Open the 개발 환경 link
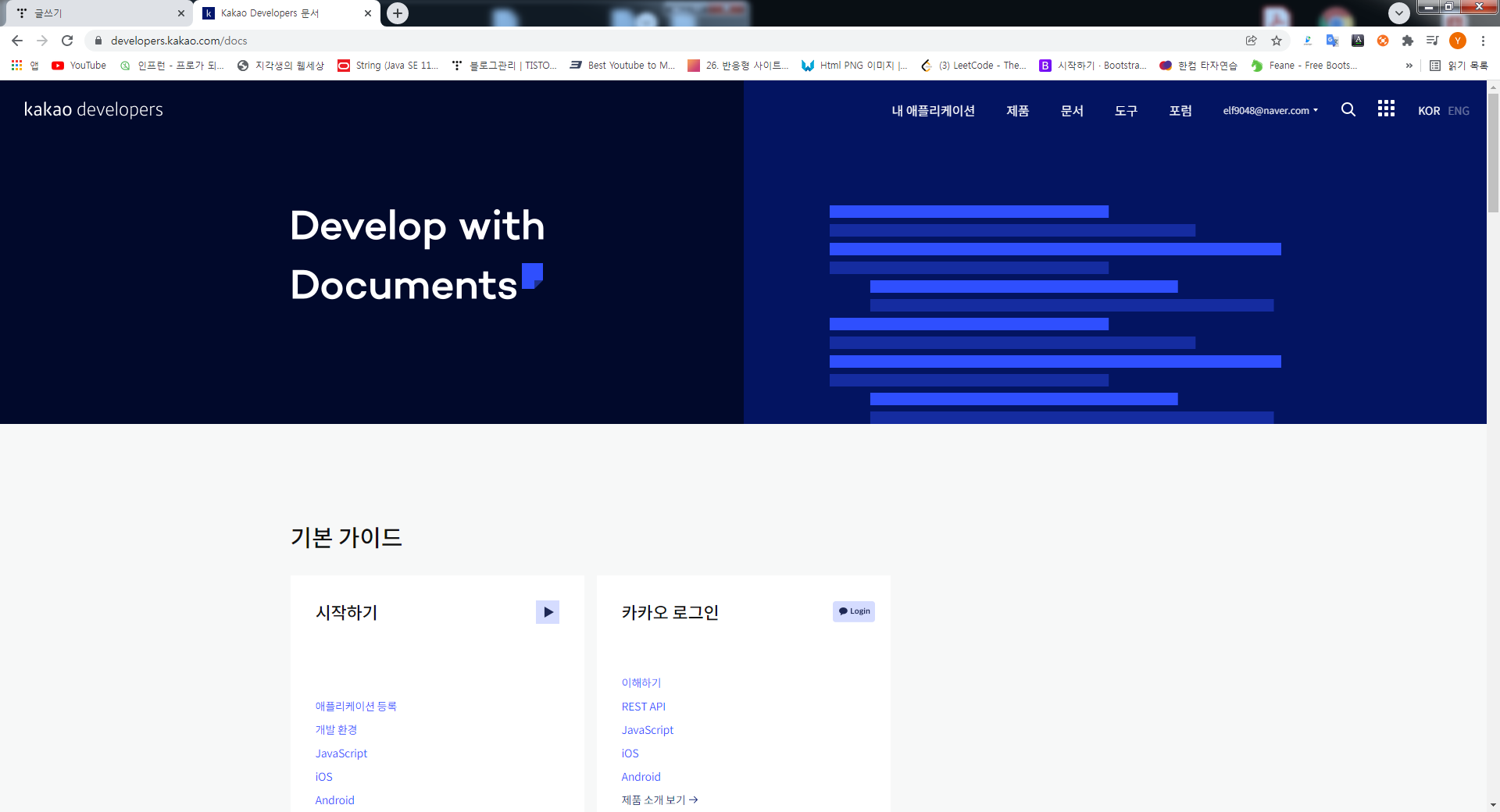This screenshot has height=812, width=1500. pos(336,730)
